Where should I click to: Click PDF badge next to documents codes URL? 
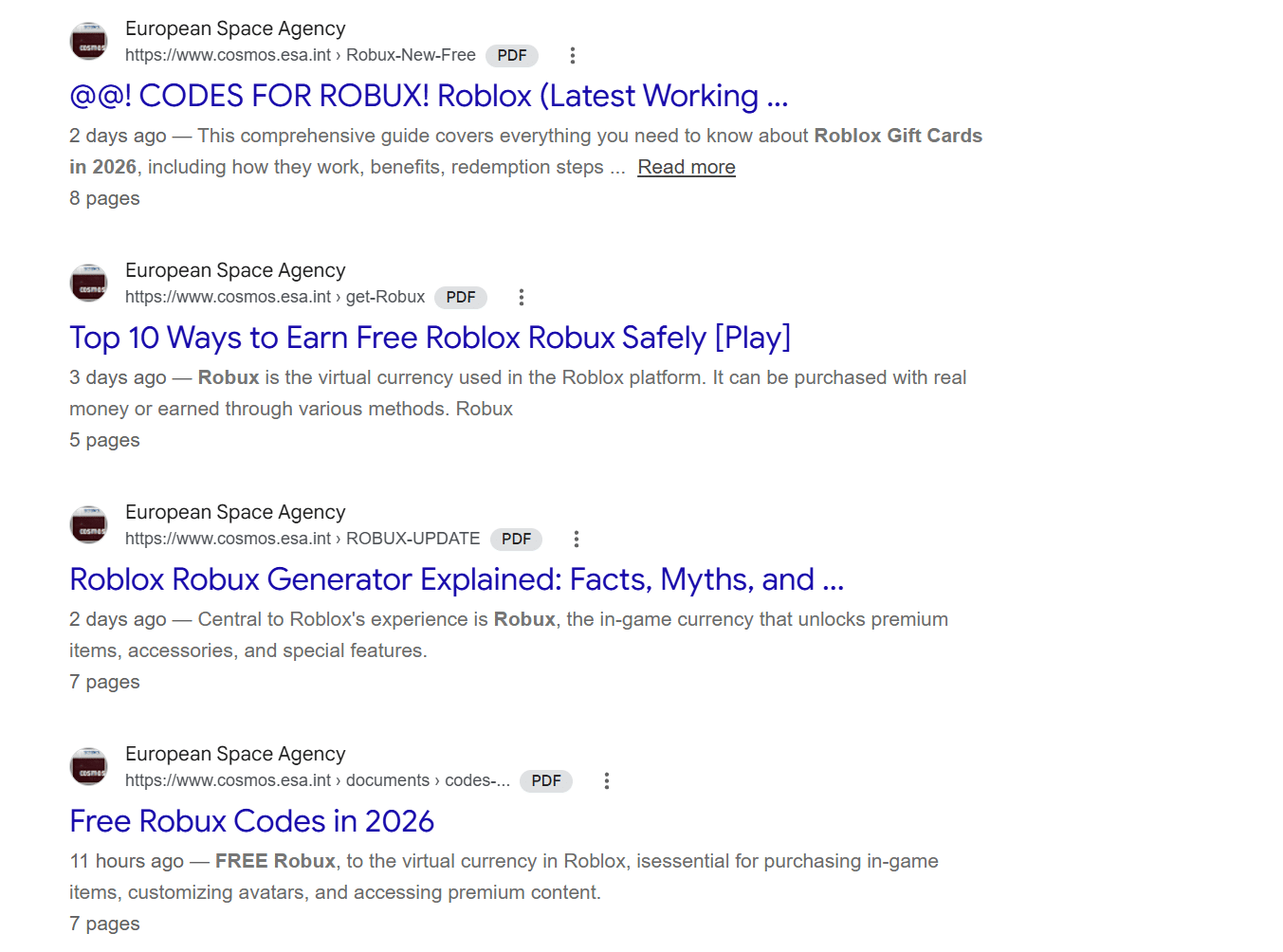546,781
